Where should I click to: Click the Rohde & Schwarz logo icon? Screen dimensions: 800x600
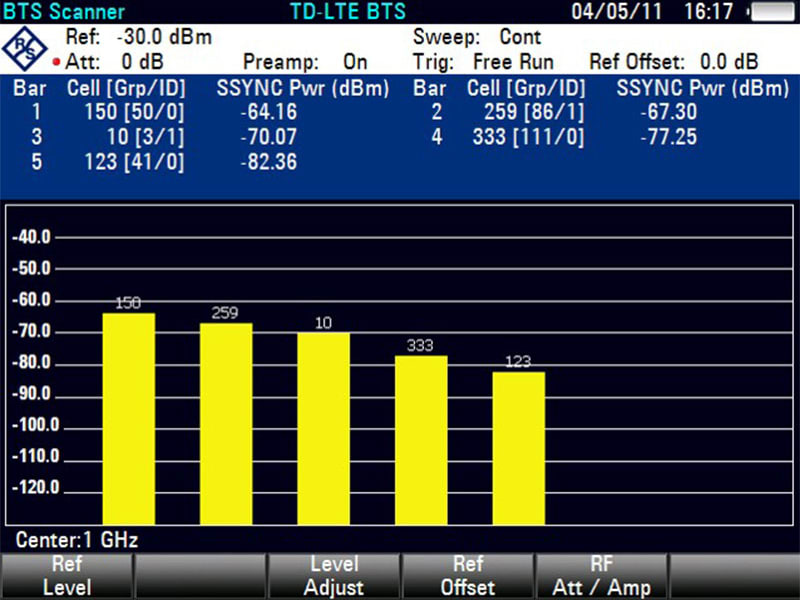coord(24,49)
